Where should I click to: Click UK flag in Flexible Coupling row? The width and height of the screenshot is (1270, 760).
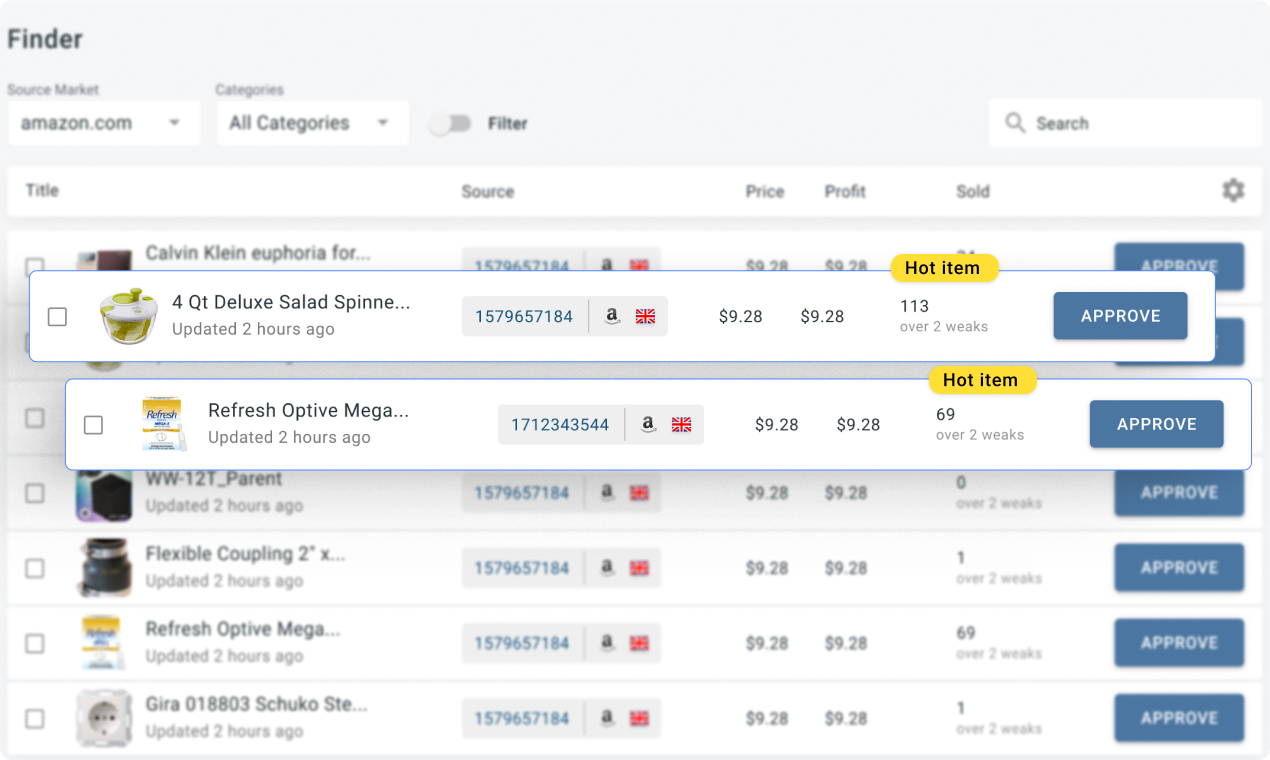(x=639, y=567)
